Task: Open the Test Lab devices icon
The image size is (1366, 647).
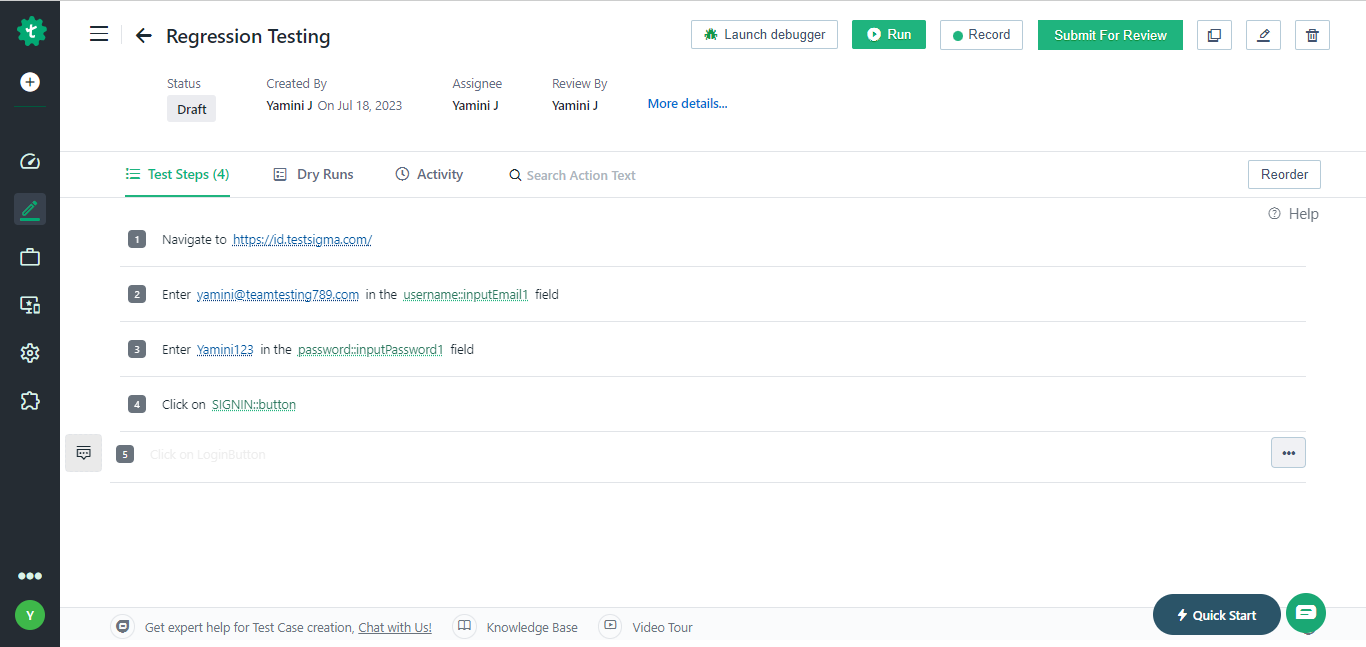Action: click(29, 304)
